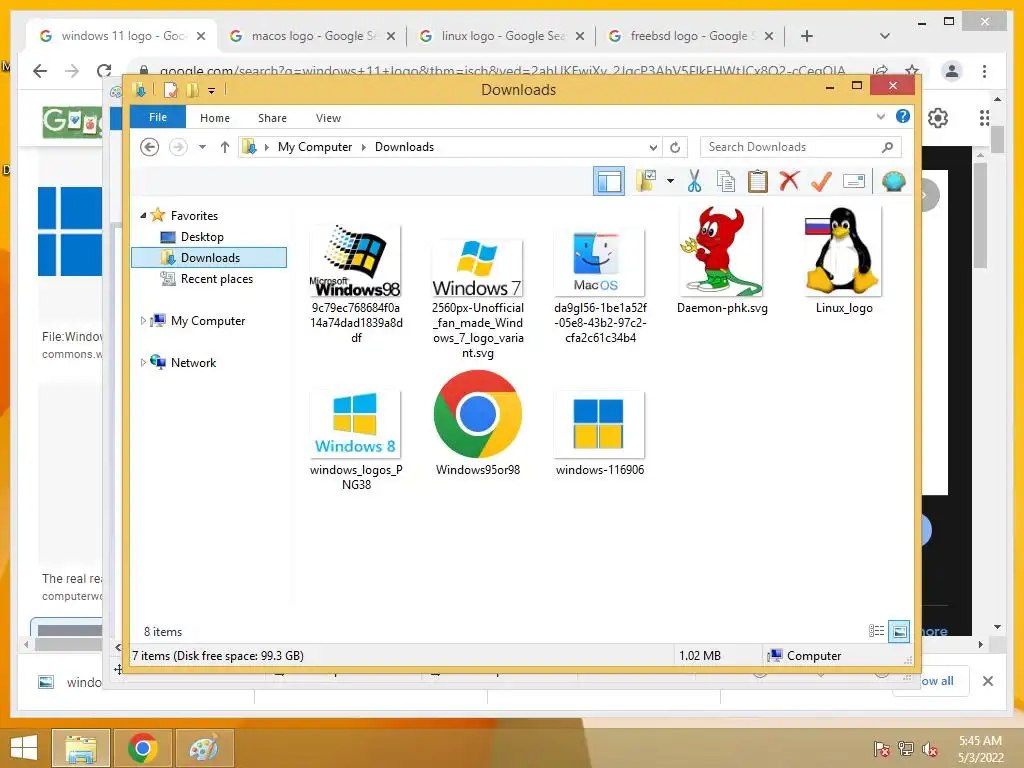Image resolution: width=1024 pixels, height=768 pixels.
Task: Switch to details view in status bar
Action: coord(876,631)
